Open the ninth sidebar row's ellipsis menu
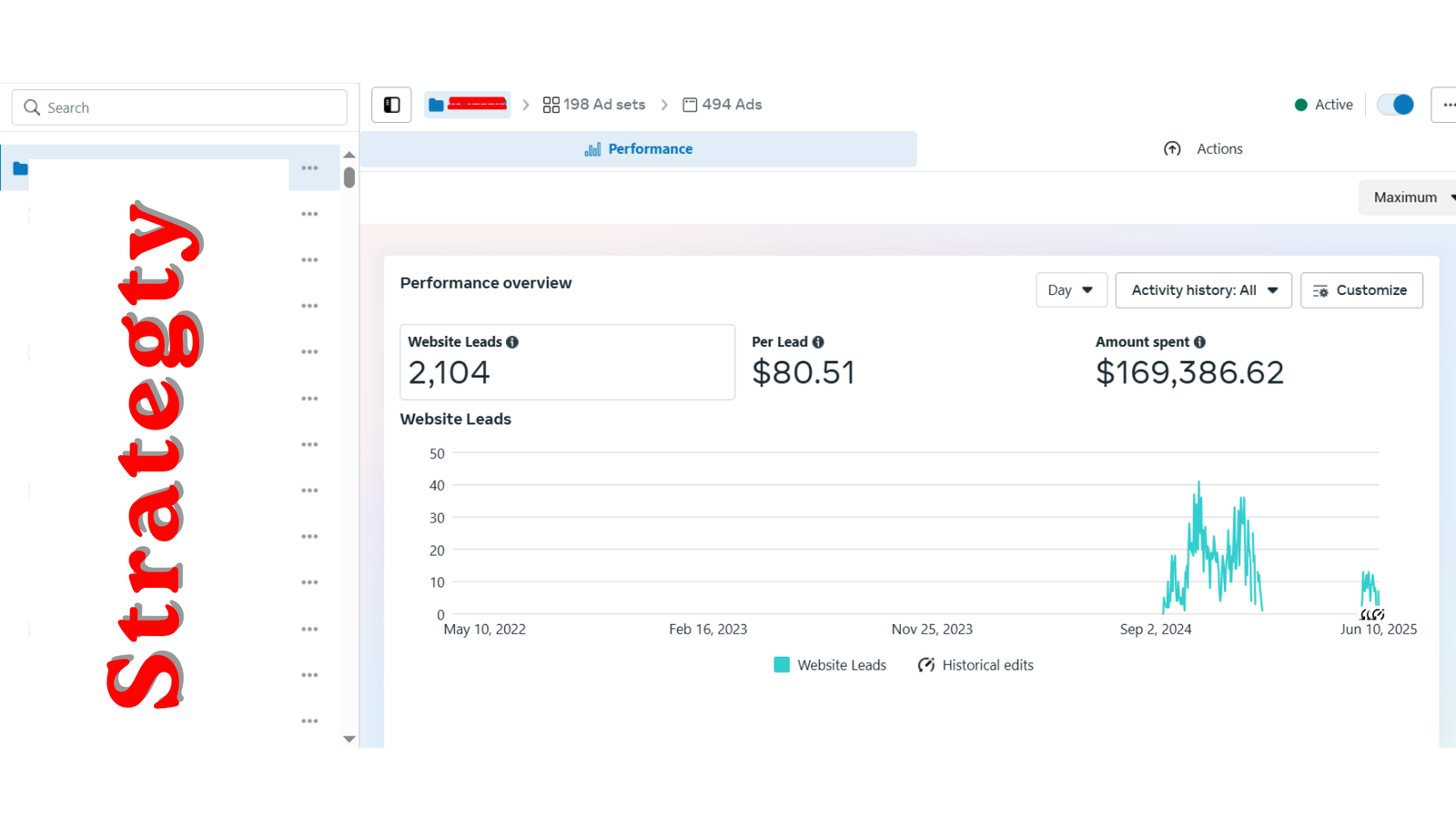This screenshot has height=819, width=1456. click(x=309, y=537)
